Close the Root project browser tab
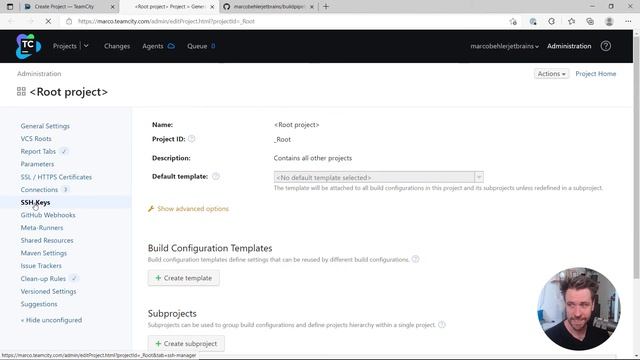The width and height of the screenshot is (640, 360). [x=212, y=7]
